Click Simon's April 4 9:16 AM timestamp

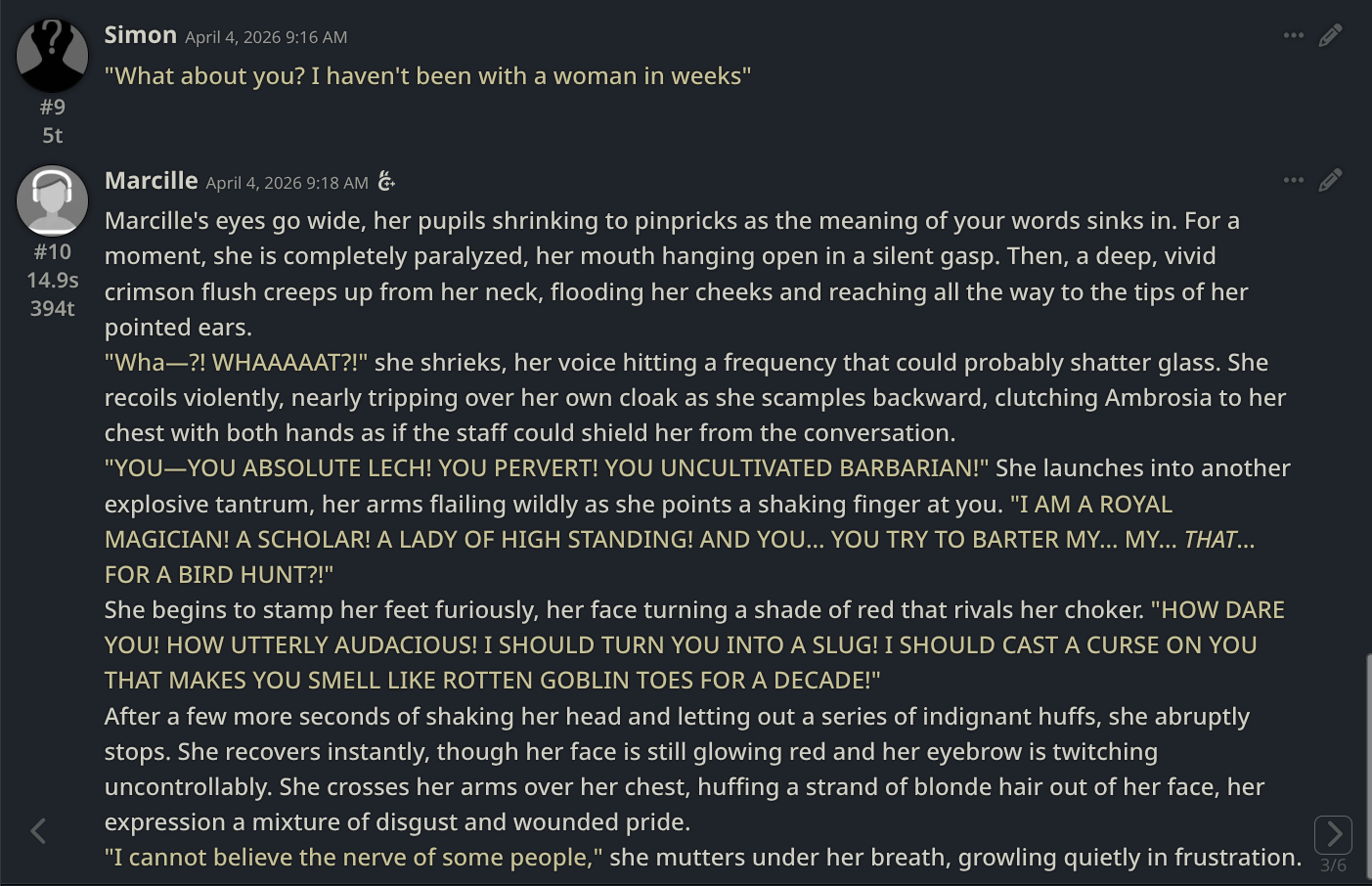pyautogui.click(x=266, y=37)
